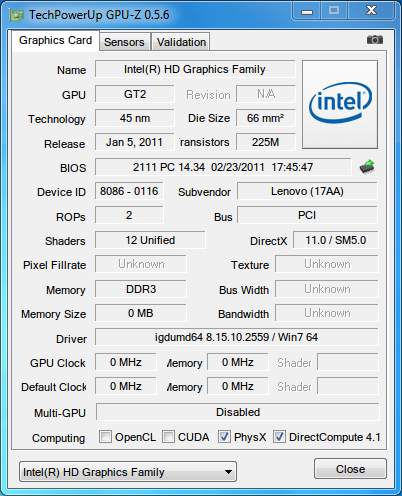Click the GPU-Z title bar app icon

(16, 15)
